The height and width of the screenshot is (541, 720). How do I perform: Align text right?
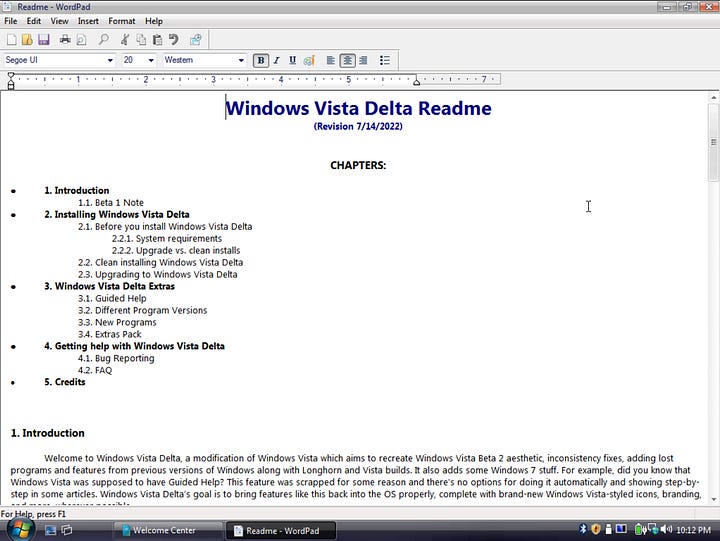tap(363, 60)
